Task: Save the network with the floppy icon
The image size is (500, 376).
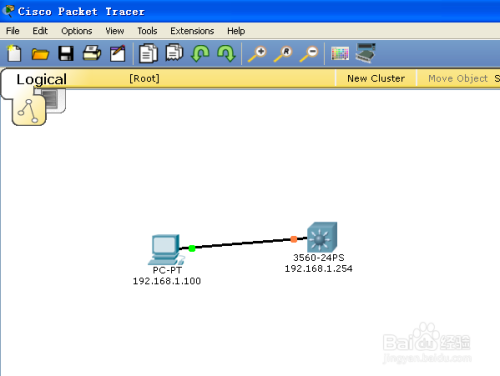Action: pyautogui.click(x=66, y=53)
